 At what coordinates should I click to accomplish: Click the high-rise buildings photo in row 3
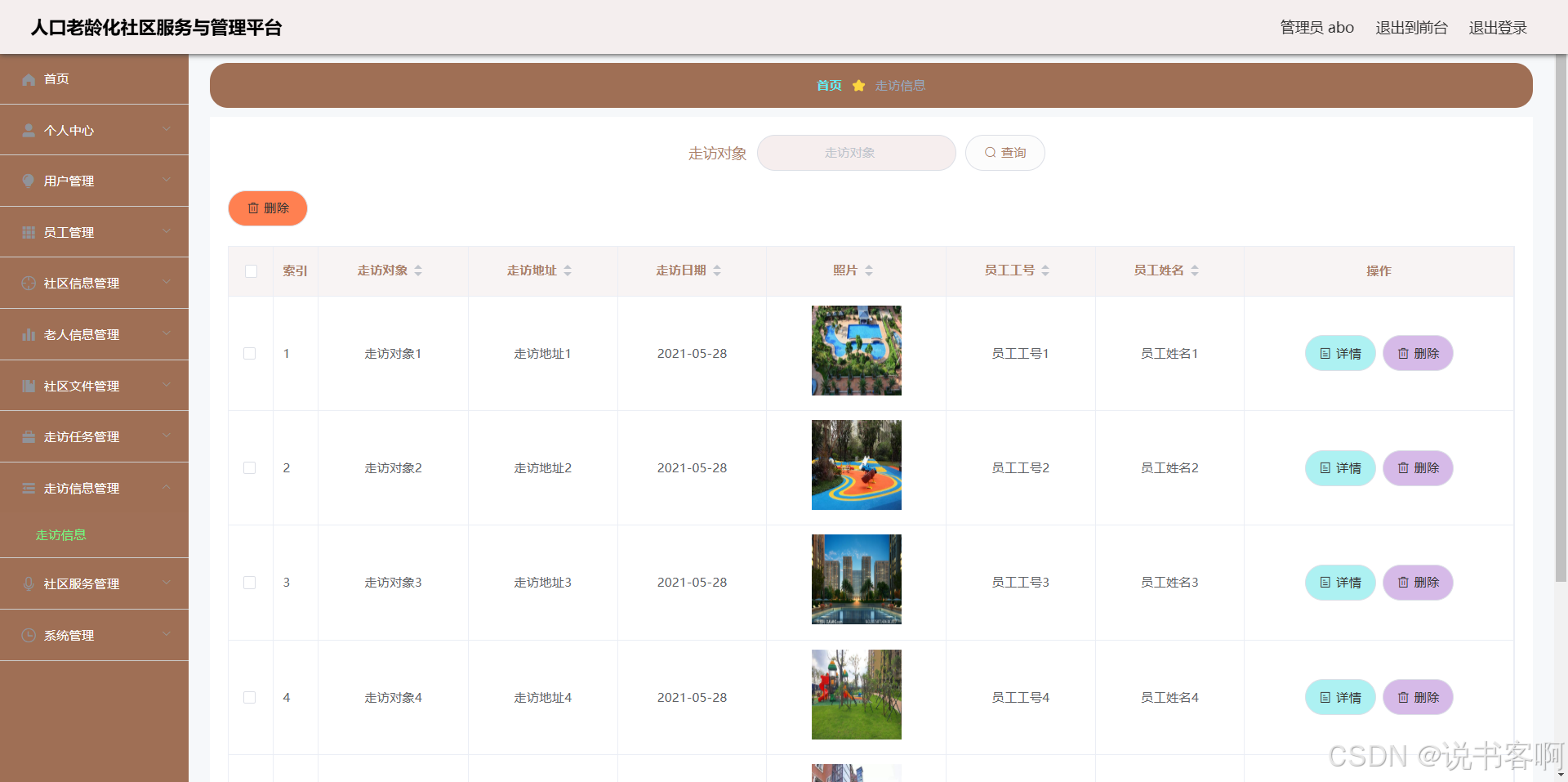coord(857,579)
